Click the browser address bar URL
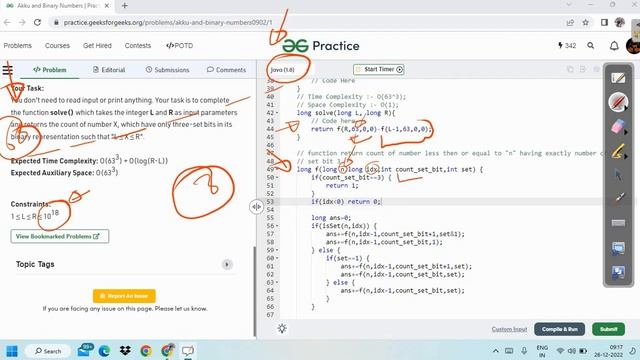The height and width of the screenshot is (360, 640). [168, 22]
